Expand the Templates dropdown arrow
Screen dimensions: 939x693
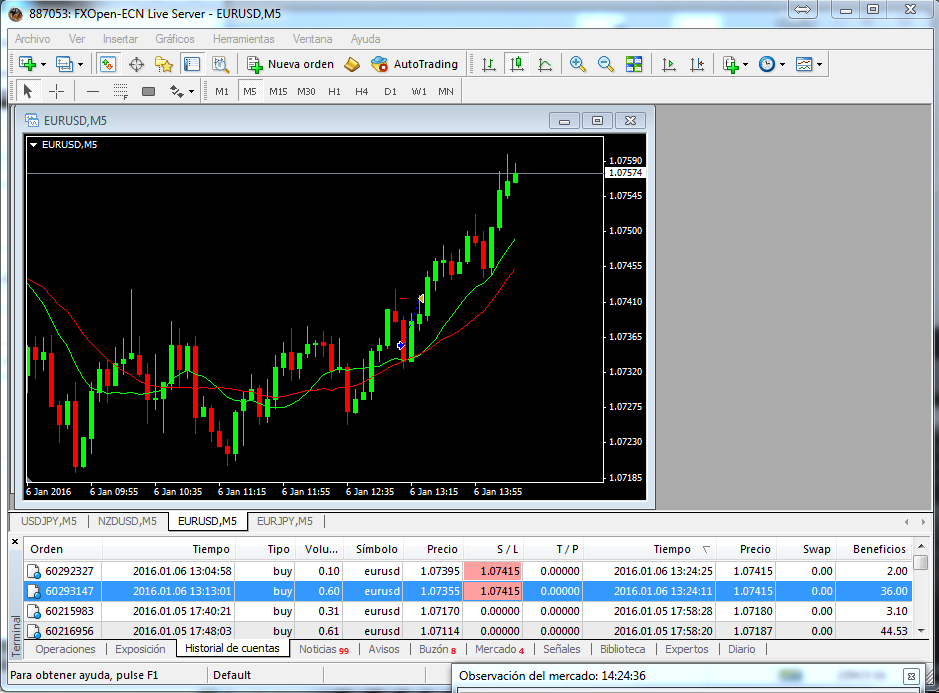819,65
